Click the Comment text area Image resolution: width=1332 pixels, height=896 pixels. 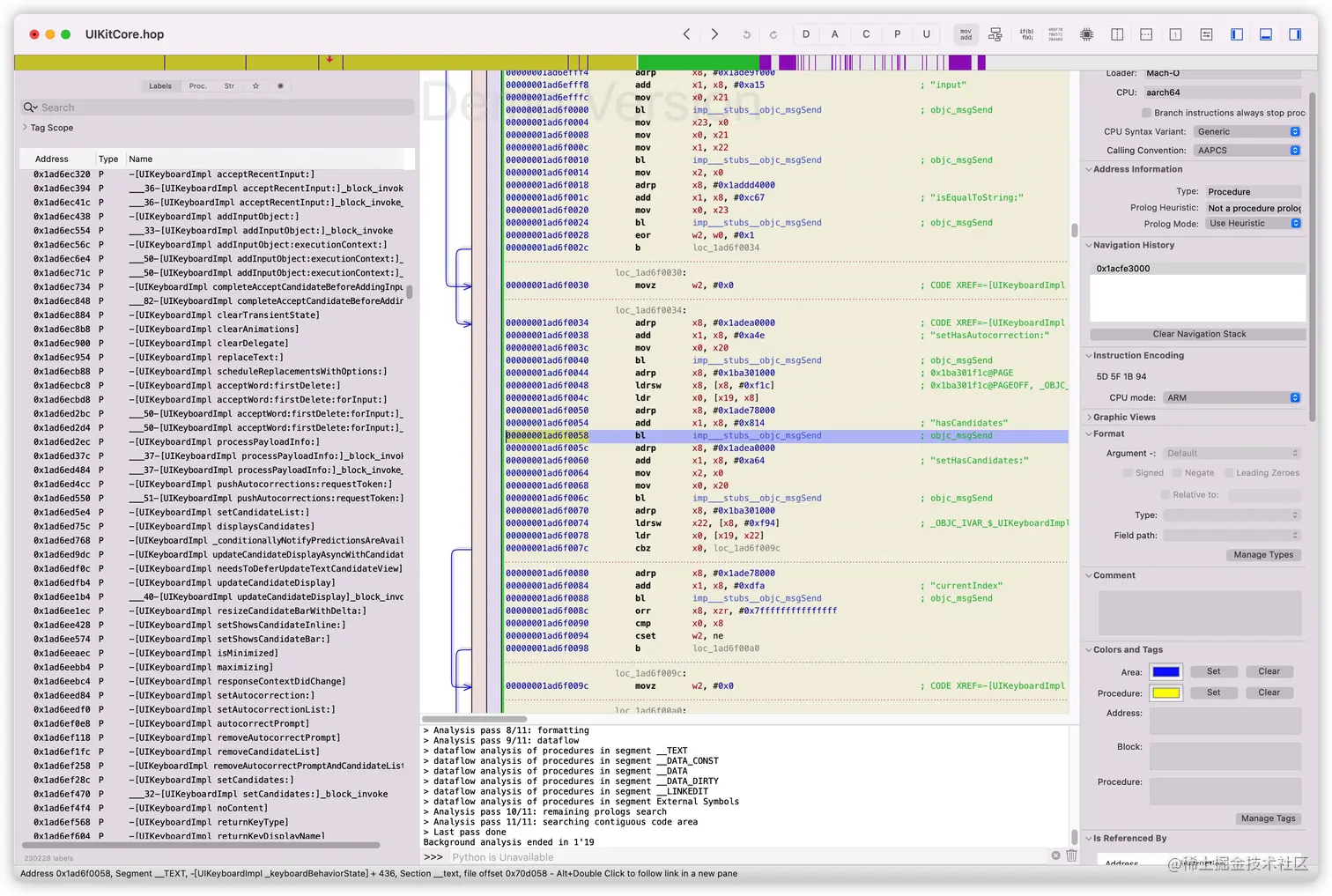[x=1199, y=613]
